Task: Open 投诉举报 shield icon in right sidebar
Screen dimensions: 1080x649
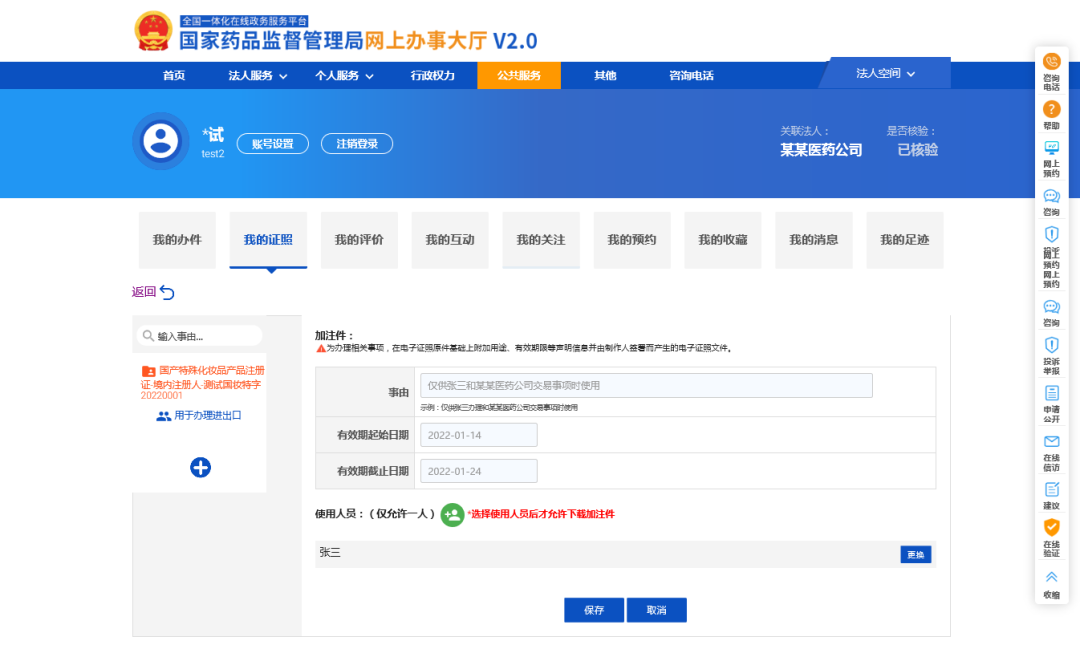Action: pos(1051,345)
